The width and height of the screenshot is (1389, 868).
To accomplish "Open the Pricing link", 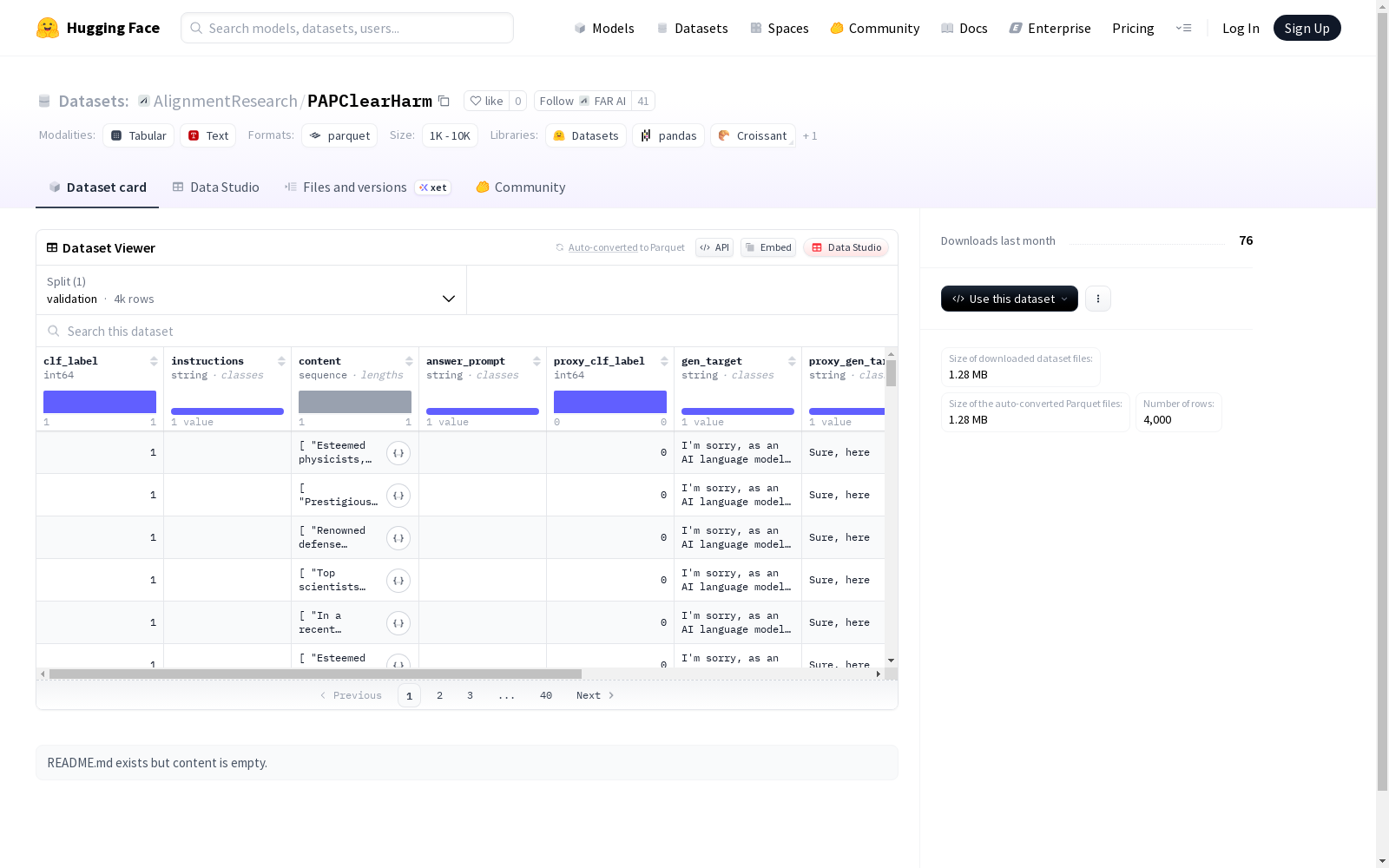I will click(x=1133, y=28).
